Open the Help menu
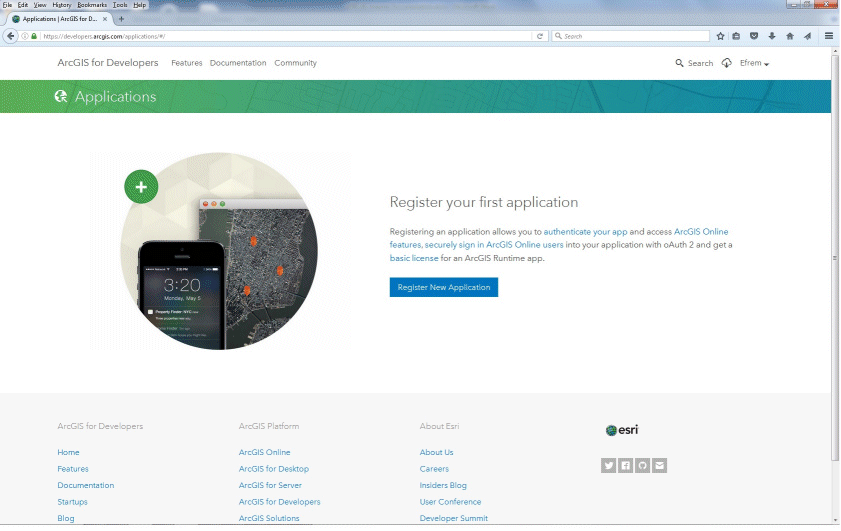The height and width of the screenshot is (531, 841). pos(139,5)
